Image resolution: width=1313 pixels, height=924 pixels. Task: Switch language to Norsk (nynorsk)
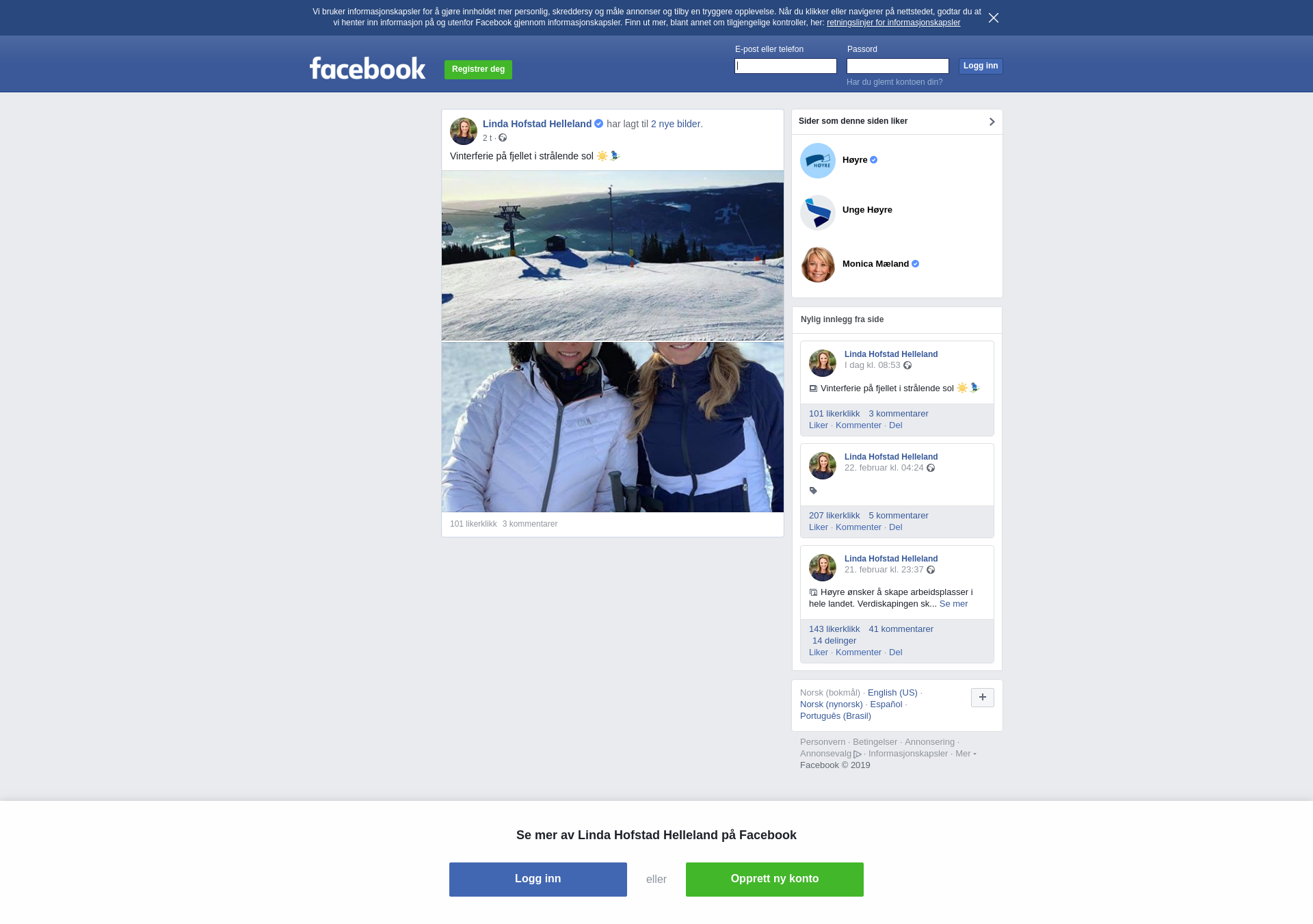pos(832,704)
